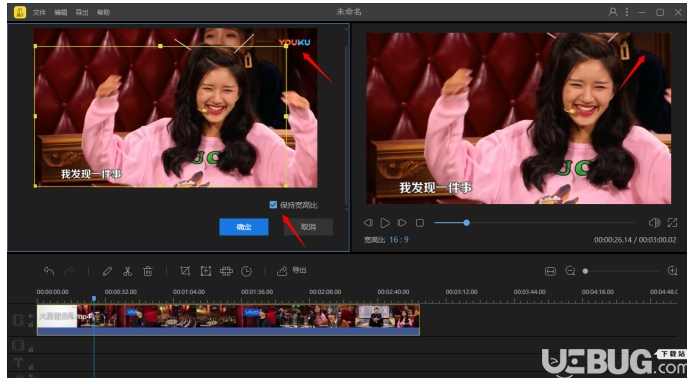The height and width of the screenshot is (383, 691).
Task: Click the crop box top-left corner handle
Action: [x=35, y=46]
